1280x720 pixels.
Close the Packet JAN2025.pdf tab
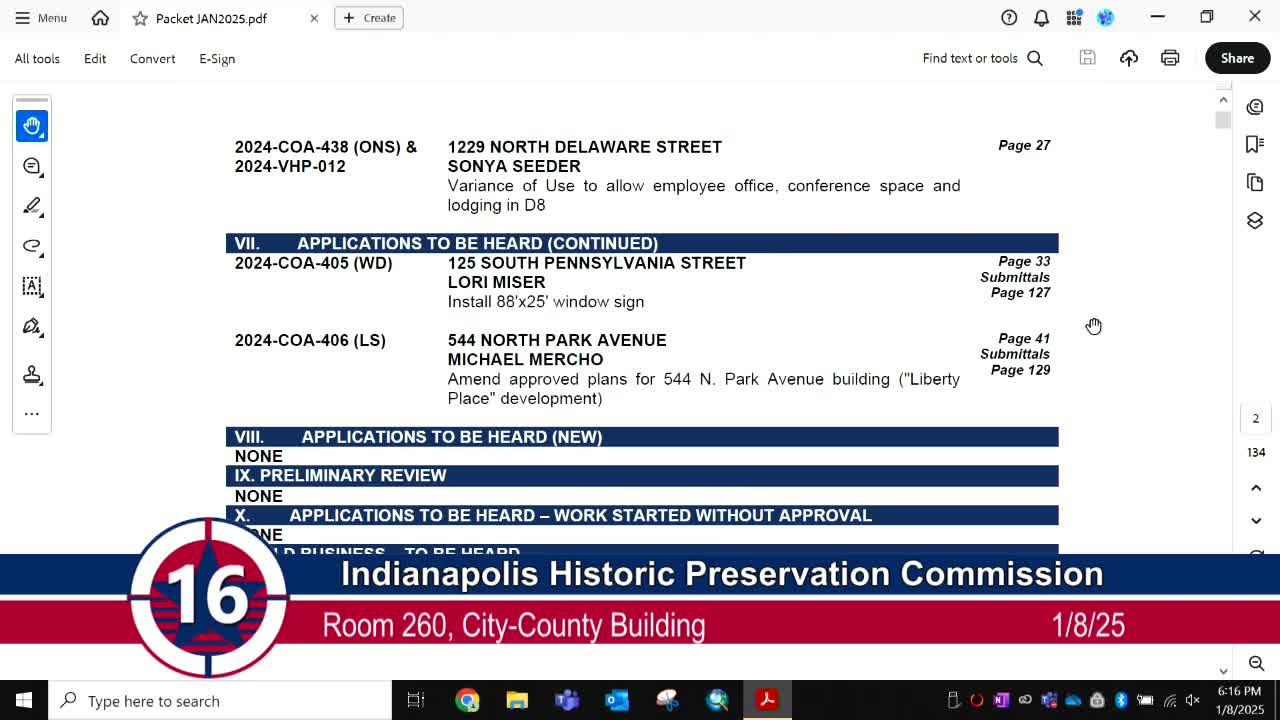point(314,18)
